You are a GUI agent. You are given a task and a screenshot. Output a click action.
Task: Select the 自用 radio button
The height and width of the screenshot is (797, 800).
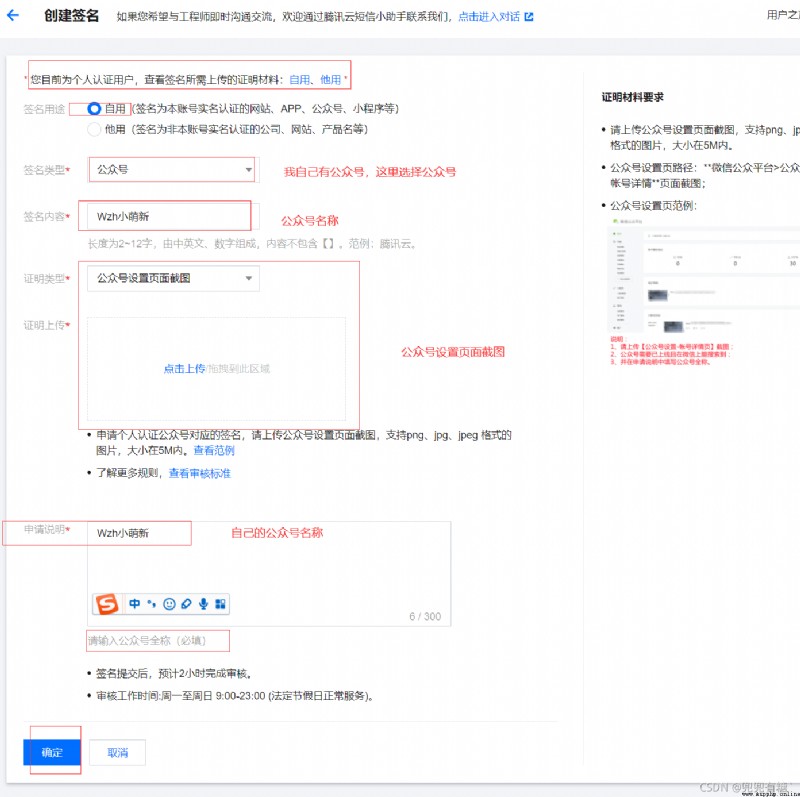94,109
